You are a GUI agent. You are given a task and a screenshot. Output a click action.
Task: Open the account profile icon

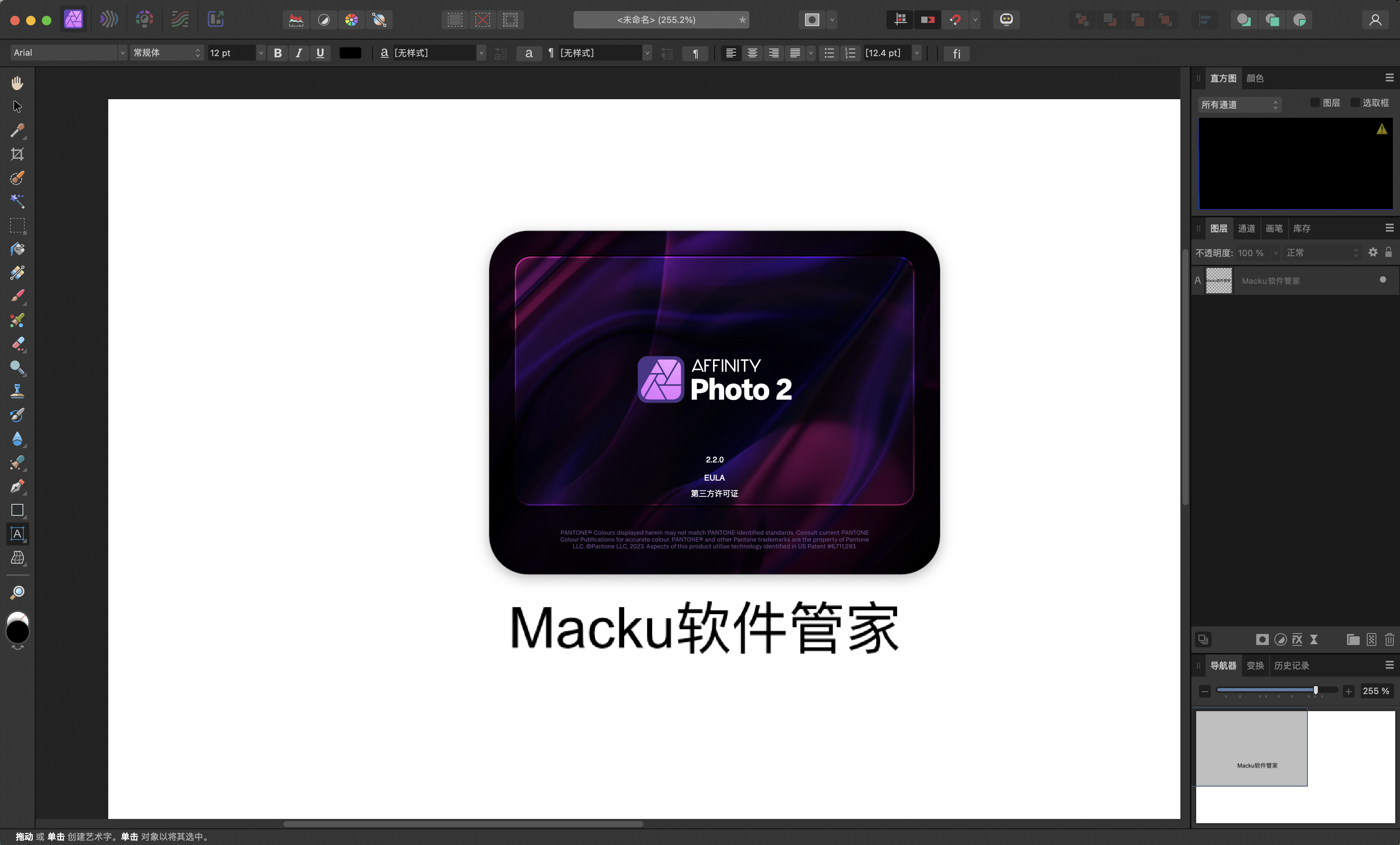point(1375,20)
